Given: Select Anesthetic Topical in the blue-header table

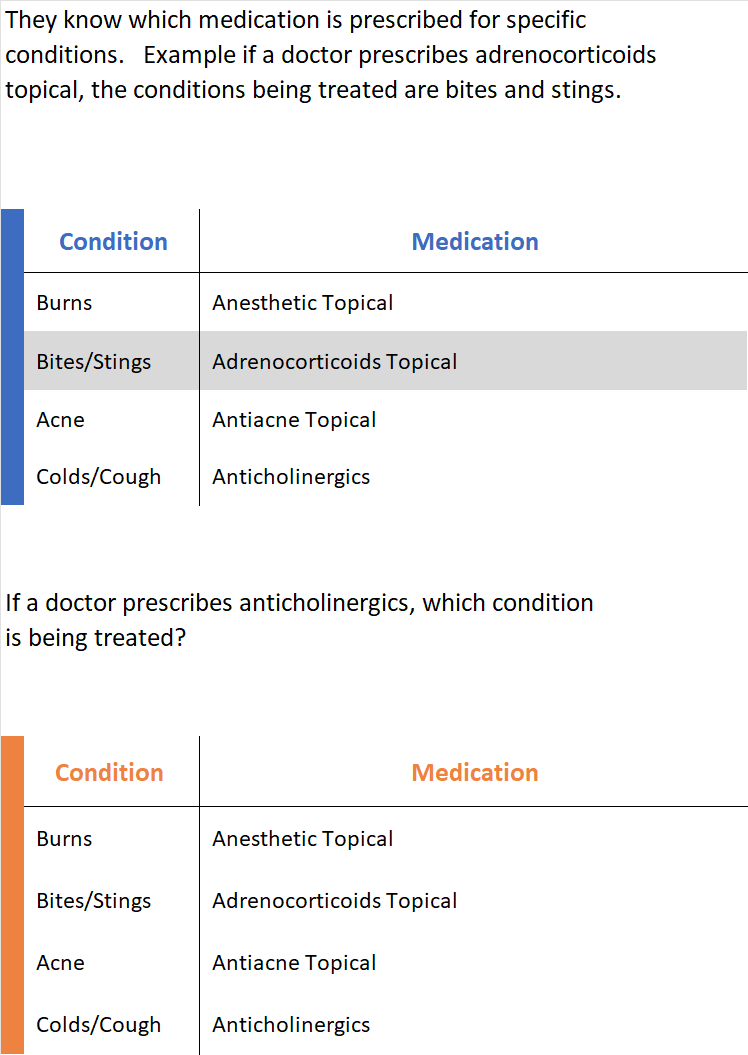Looking at the screenshot, I should click(x=303, y=303).
